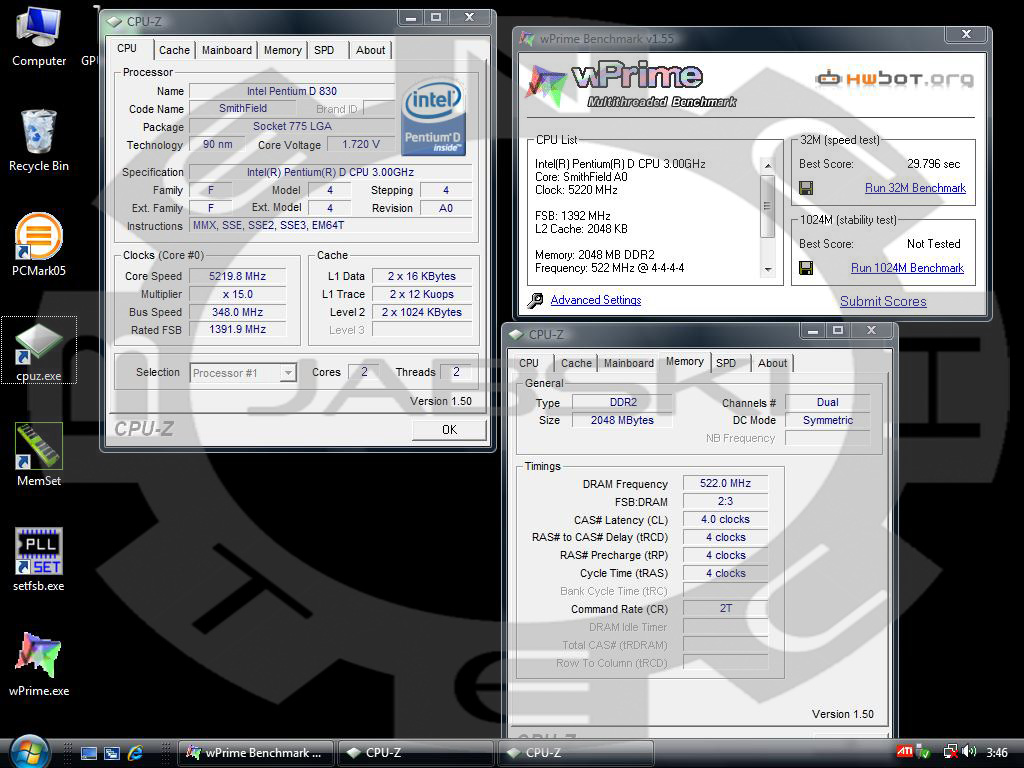Click first CPU-Z taskbar button
The width and height of the screenshot is (1024, 768).
(x=415, y=753)
